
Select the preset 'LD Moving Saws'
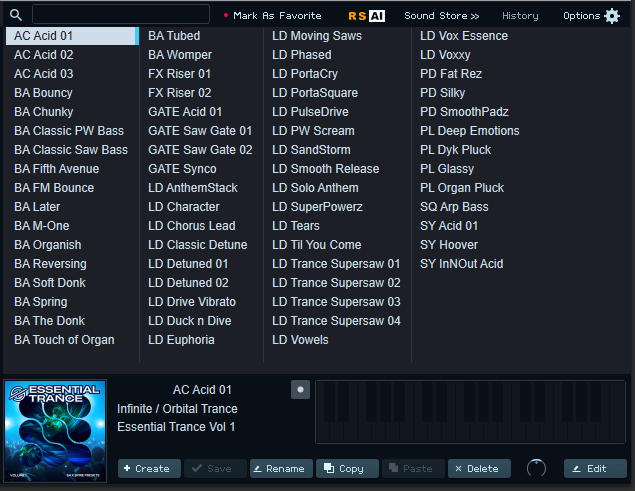point(317,36)
